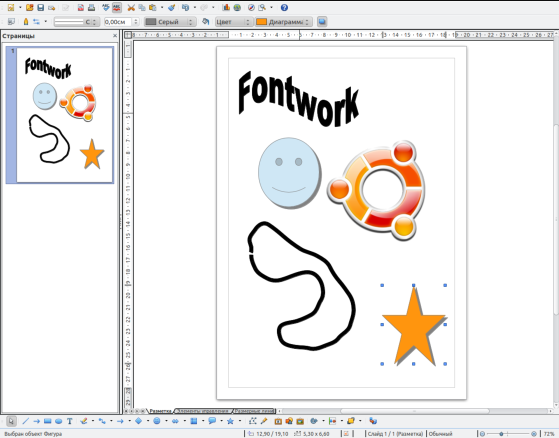The image size is (559, 438).
Task: Open the Paste options dropdown arrow
Action: 162,7
